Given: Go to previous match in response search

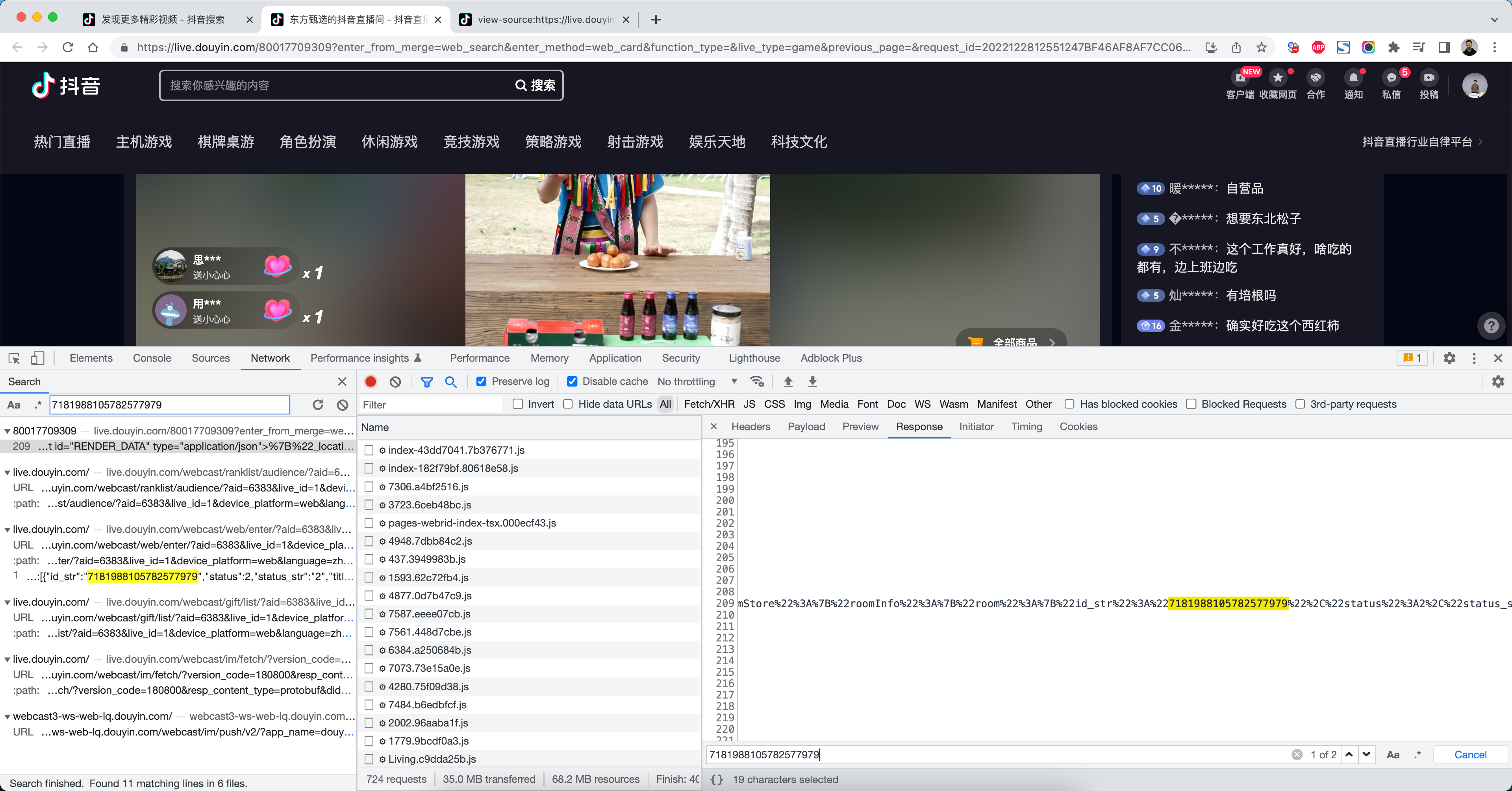Looking at the screenshot, I should [x=1349, y=755].
